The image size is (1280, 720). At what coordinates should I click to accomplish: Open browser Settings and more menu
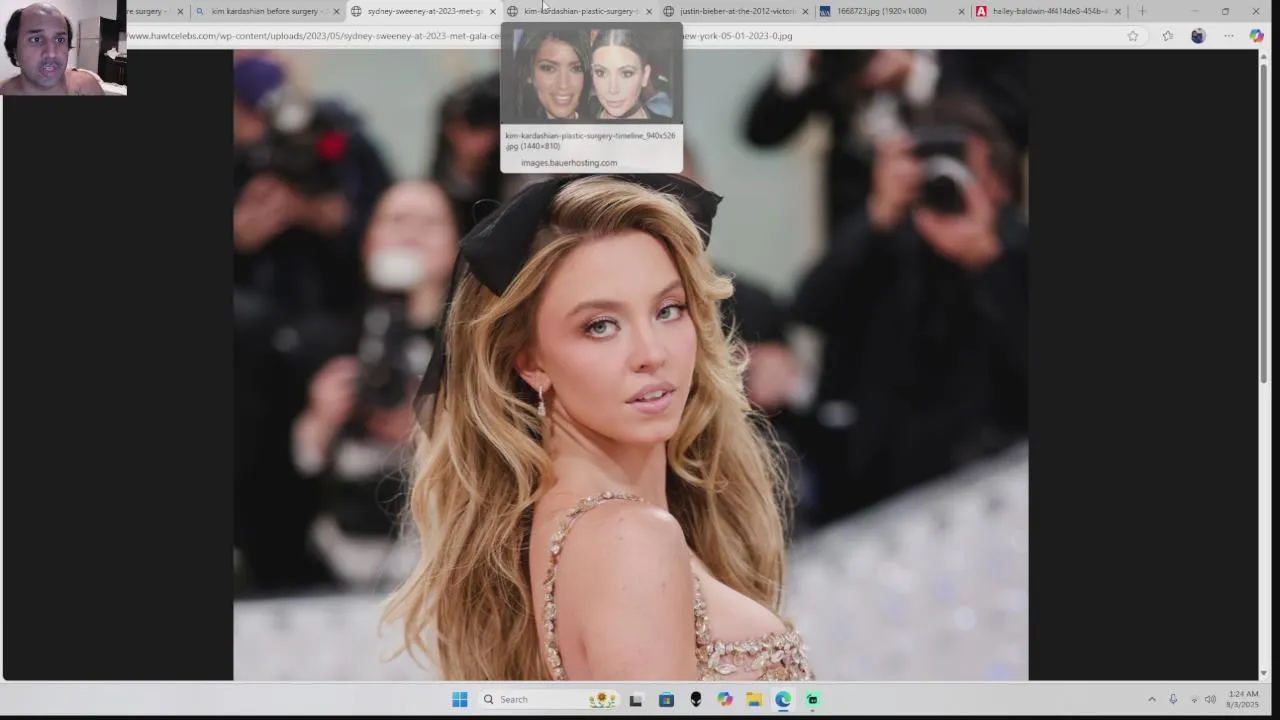1229,36
